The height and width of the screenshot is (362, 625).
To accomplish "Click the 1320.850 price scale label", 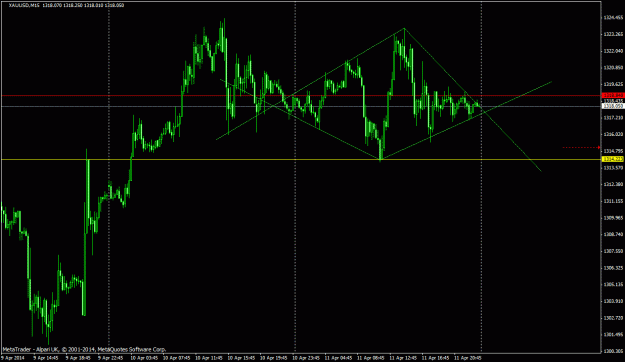I will point(613,68).
